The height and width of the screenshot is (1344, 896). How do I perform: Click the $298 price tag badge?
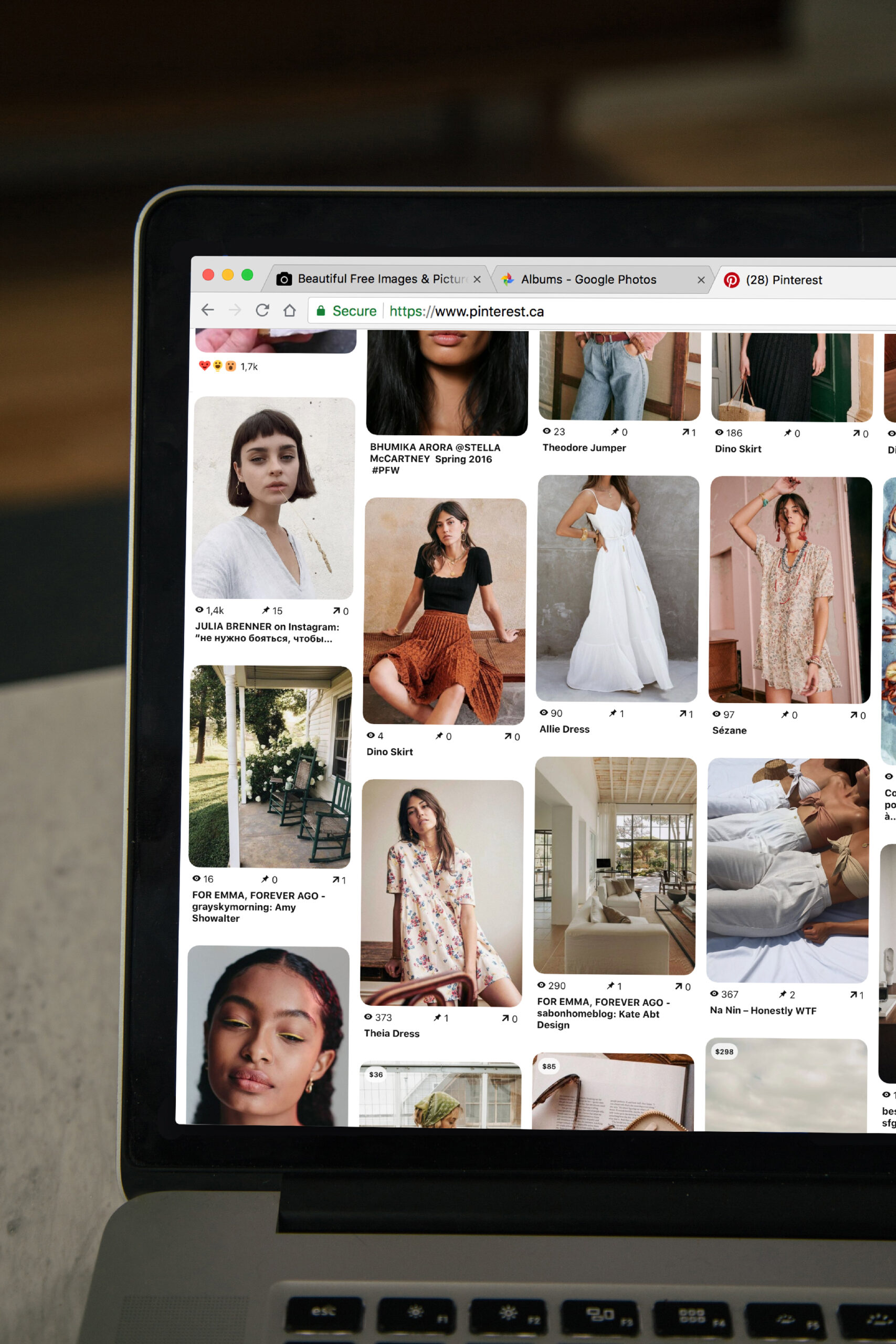pos(724,1052)
